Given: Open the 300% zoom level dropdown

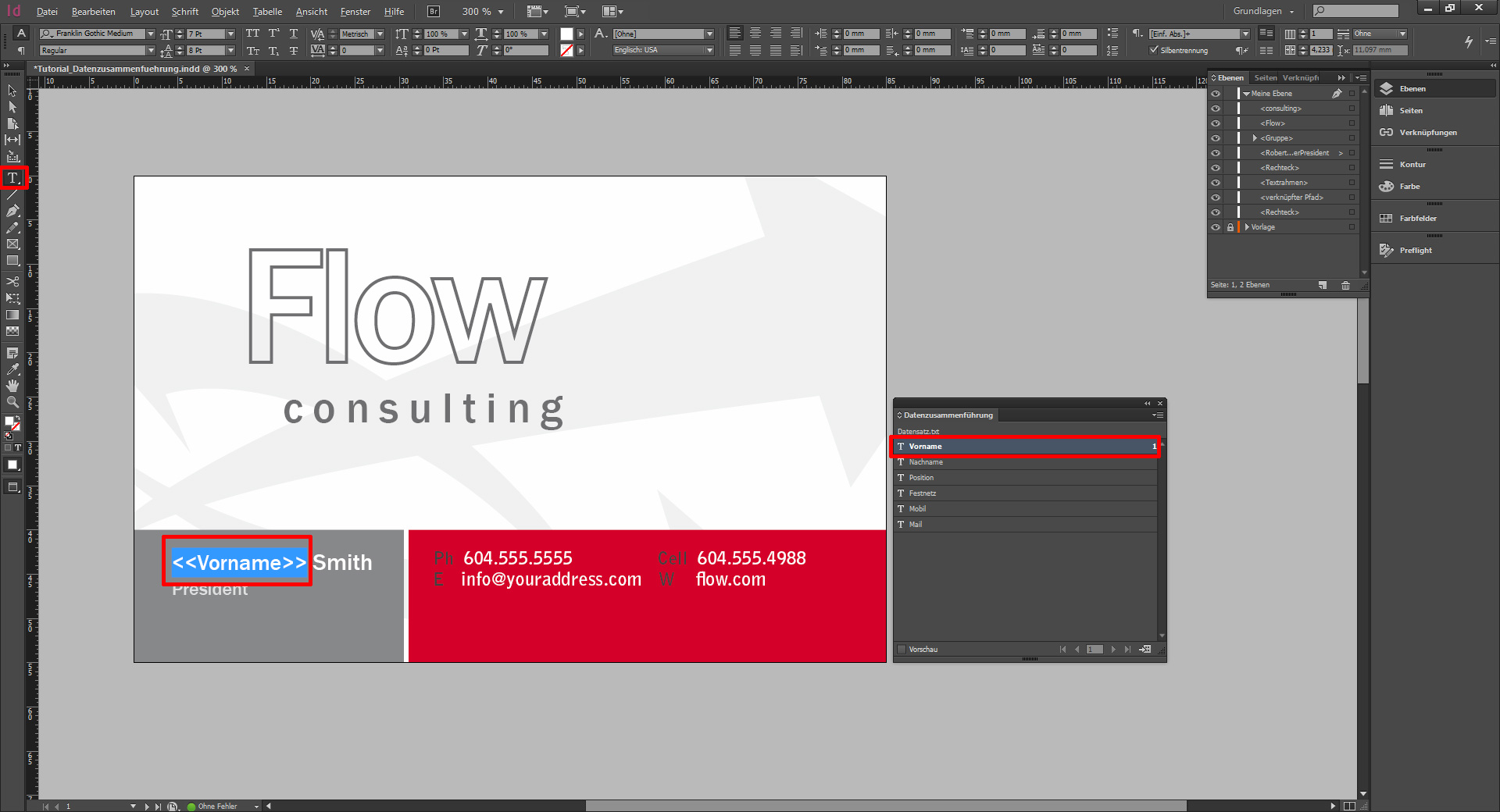Looking at the screenshot, I should click(x=500, y=11).
